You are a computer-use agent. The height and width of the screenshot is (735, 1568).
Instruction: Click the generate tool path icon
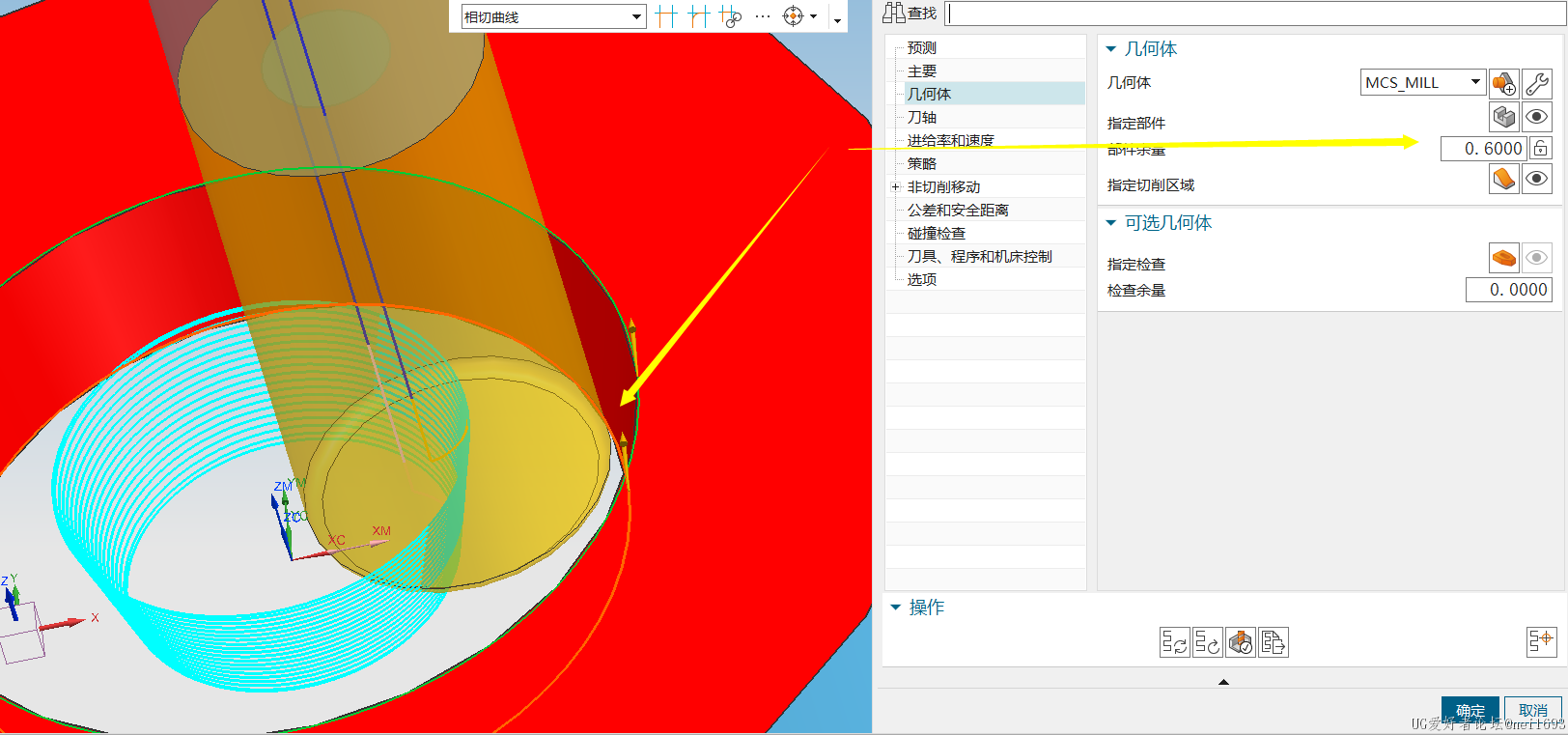pos(1175,642)
